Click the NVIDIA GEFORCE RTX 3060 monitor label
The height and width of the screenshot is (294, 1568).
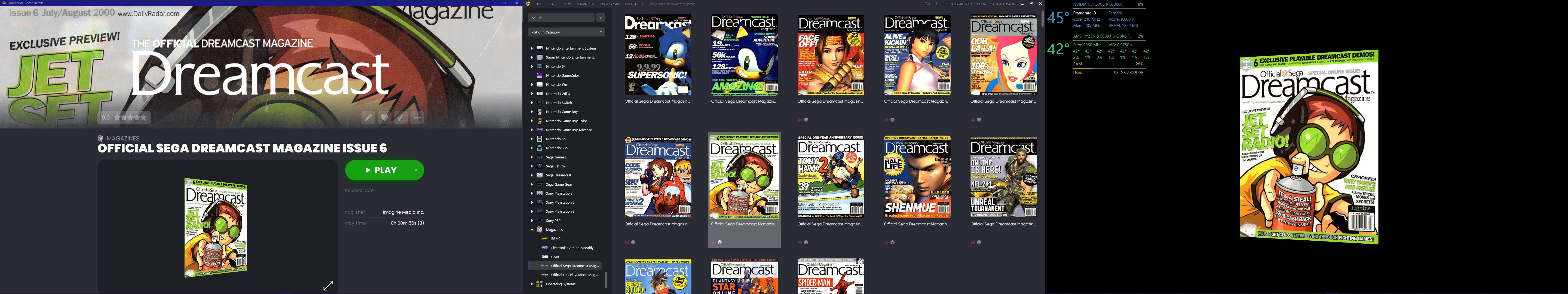(x=1098, y=4)
